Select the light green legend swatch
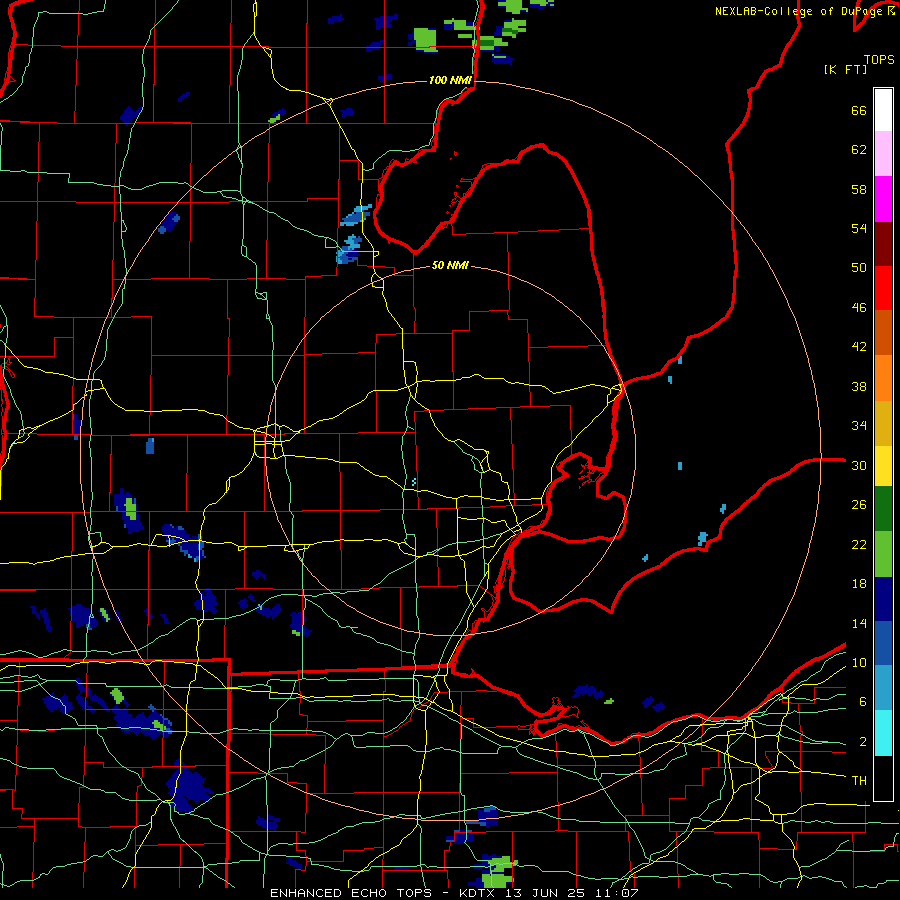Screen dimensions: 900x900 883,553
